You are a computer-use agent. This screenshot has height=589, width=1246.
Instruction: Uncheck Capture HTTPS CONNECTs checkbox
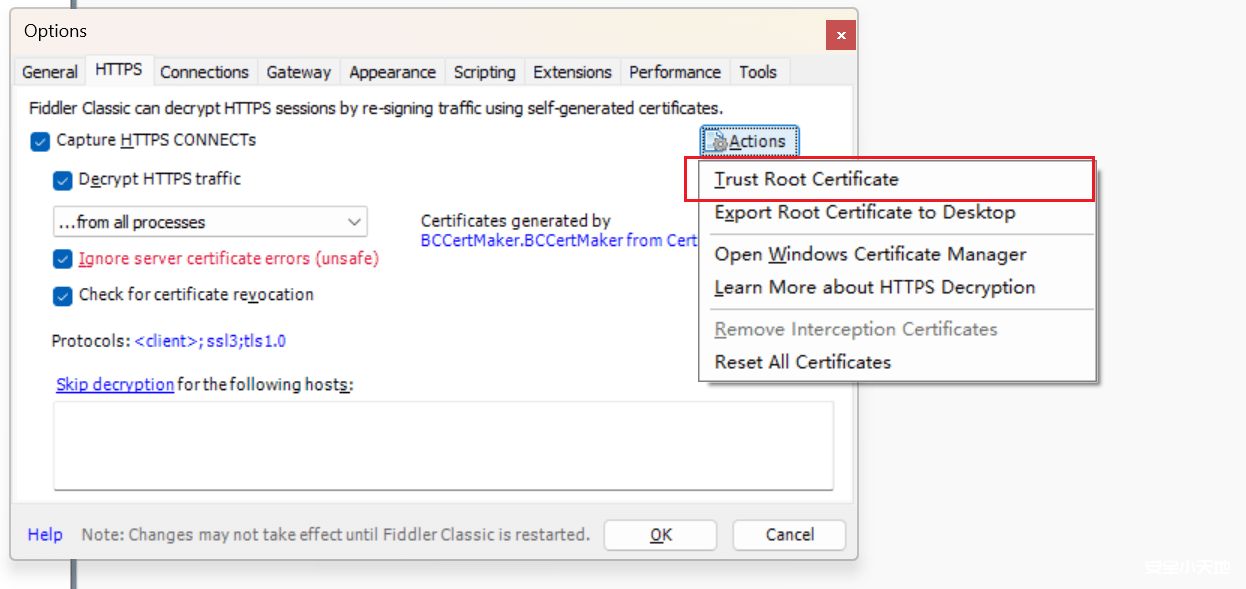(40, 141)
